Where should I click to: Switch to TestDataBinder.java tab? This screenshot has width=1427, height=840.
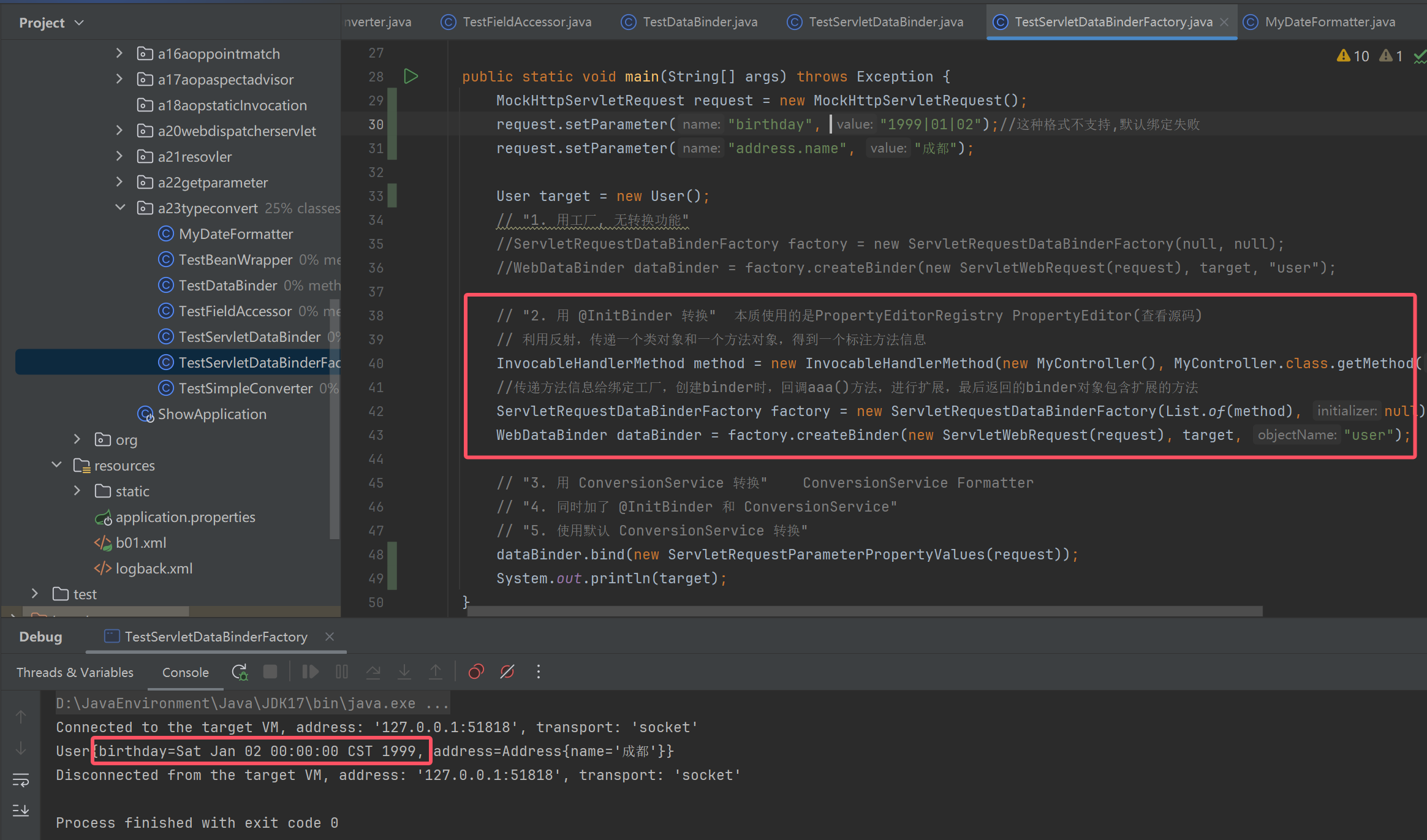(690, 22)
